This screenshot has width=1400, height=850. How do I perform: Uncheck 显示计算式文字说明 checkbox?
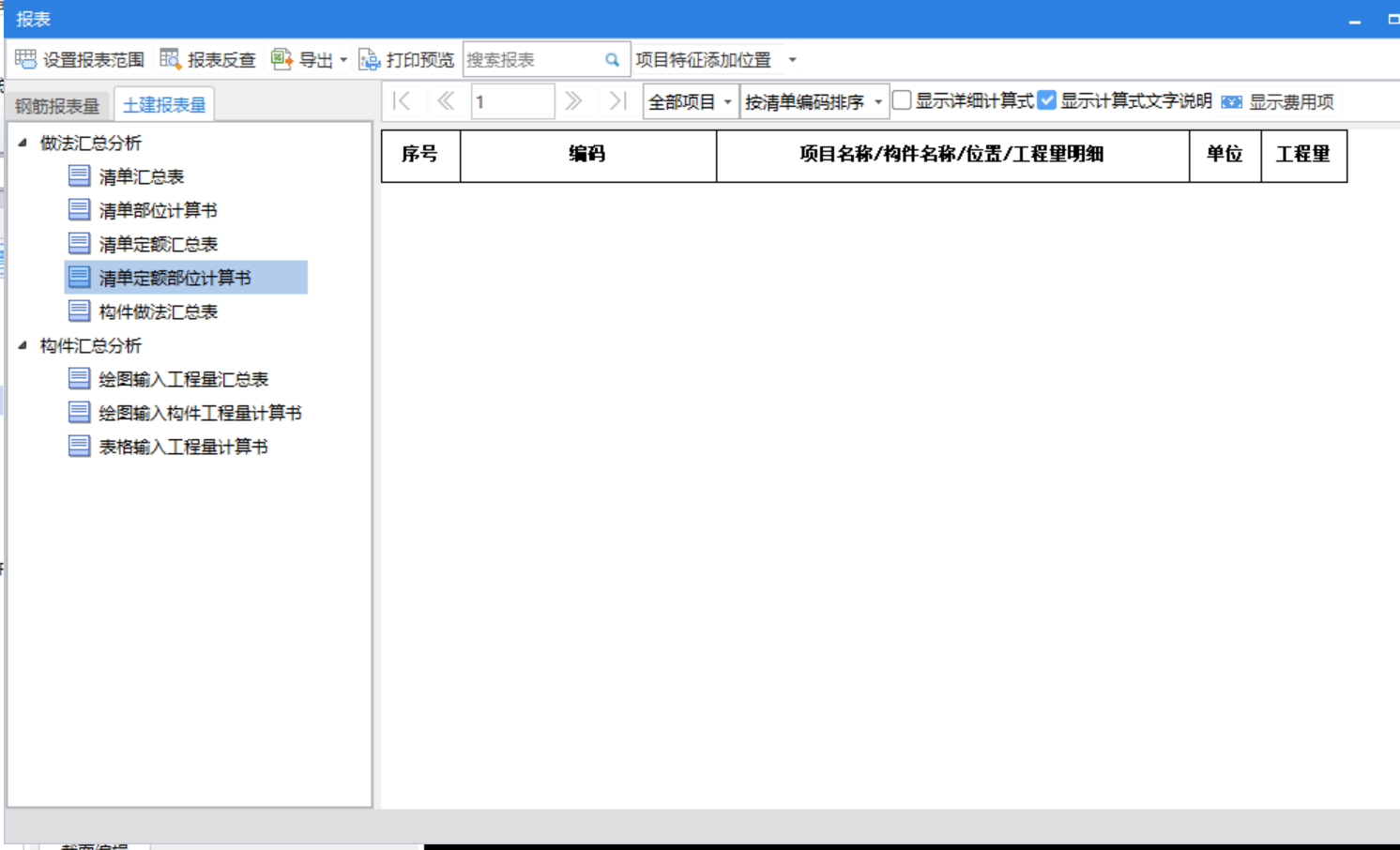click(x=1047, y=100)
